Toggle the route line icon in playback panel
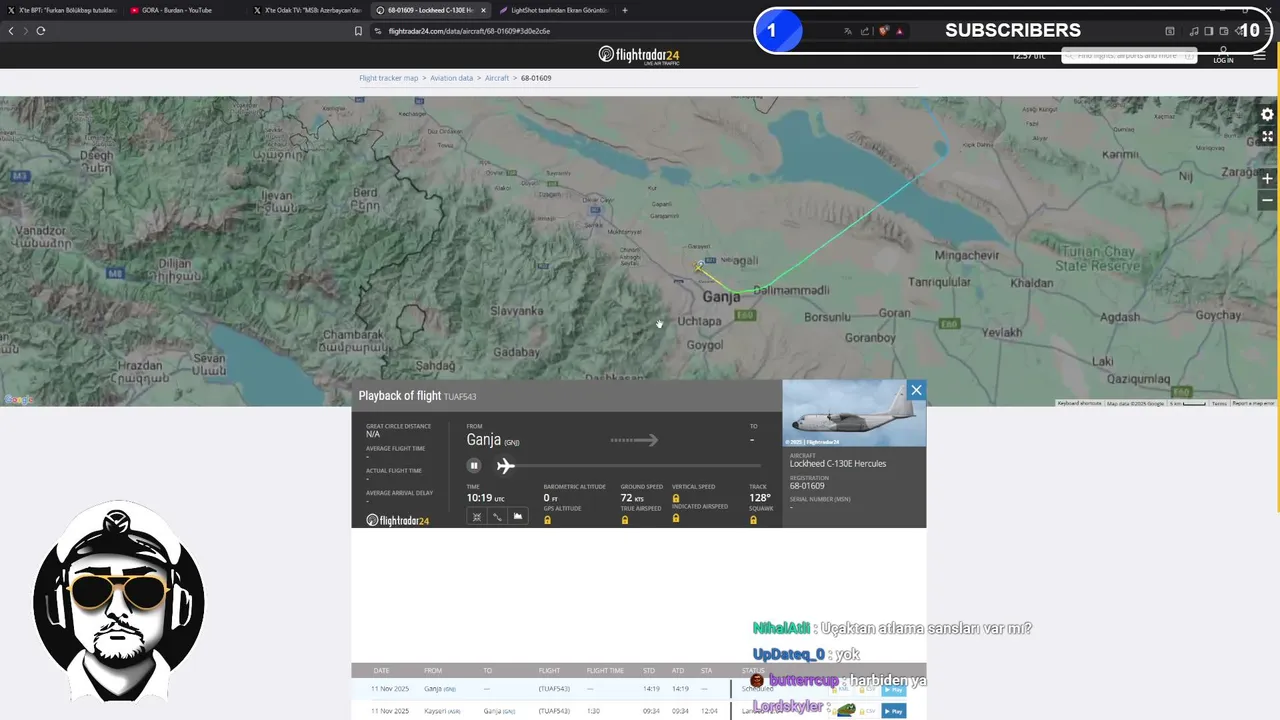The height and width of the screenshot is (720, 1280). pos(497,516)
